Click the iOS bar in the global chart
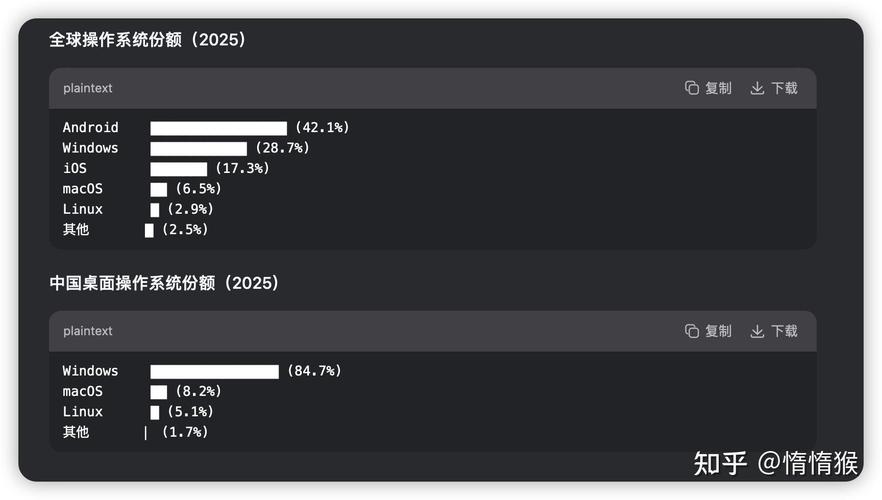 click(x=178, y=169)
